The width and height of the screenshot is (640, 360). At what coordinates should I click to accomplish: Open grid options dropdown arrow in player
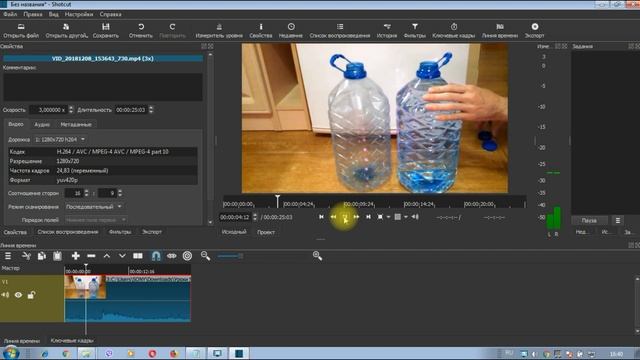(406, 217)
